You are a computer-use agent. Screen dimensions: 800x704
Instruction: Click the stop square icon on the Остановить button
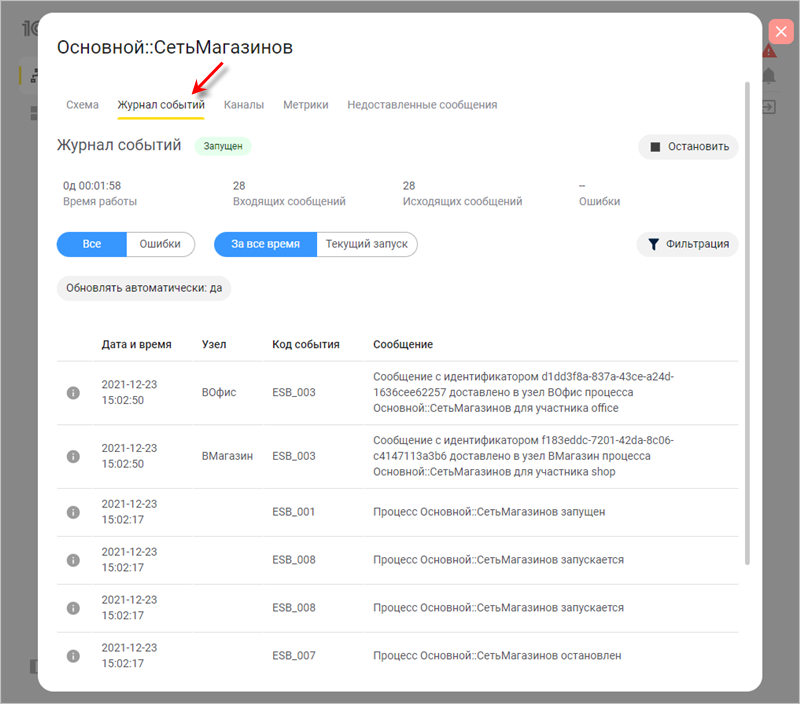pos(655,147)
